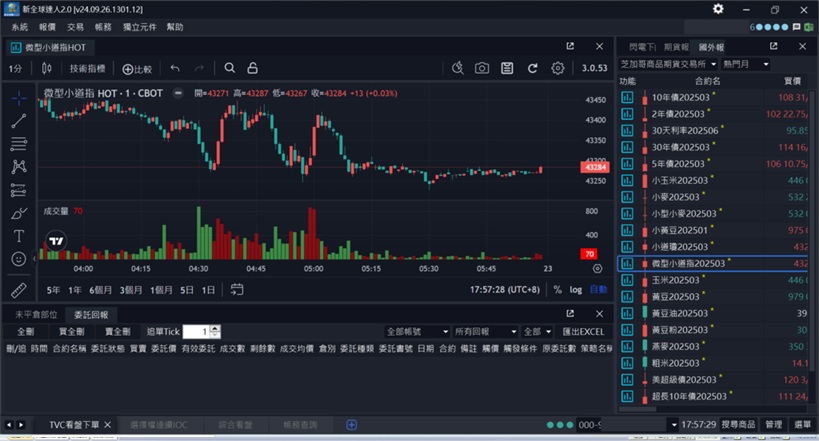Image resolution: width=819 pixels, height=441 pixels.
Task: Open account selector dropdown in status bar
Action: click(x=674, y=425)
